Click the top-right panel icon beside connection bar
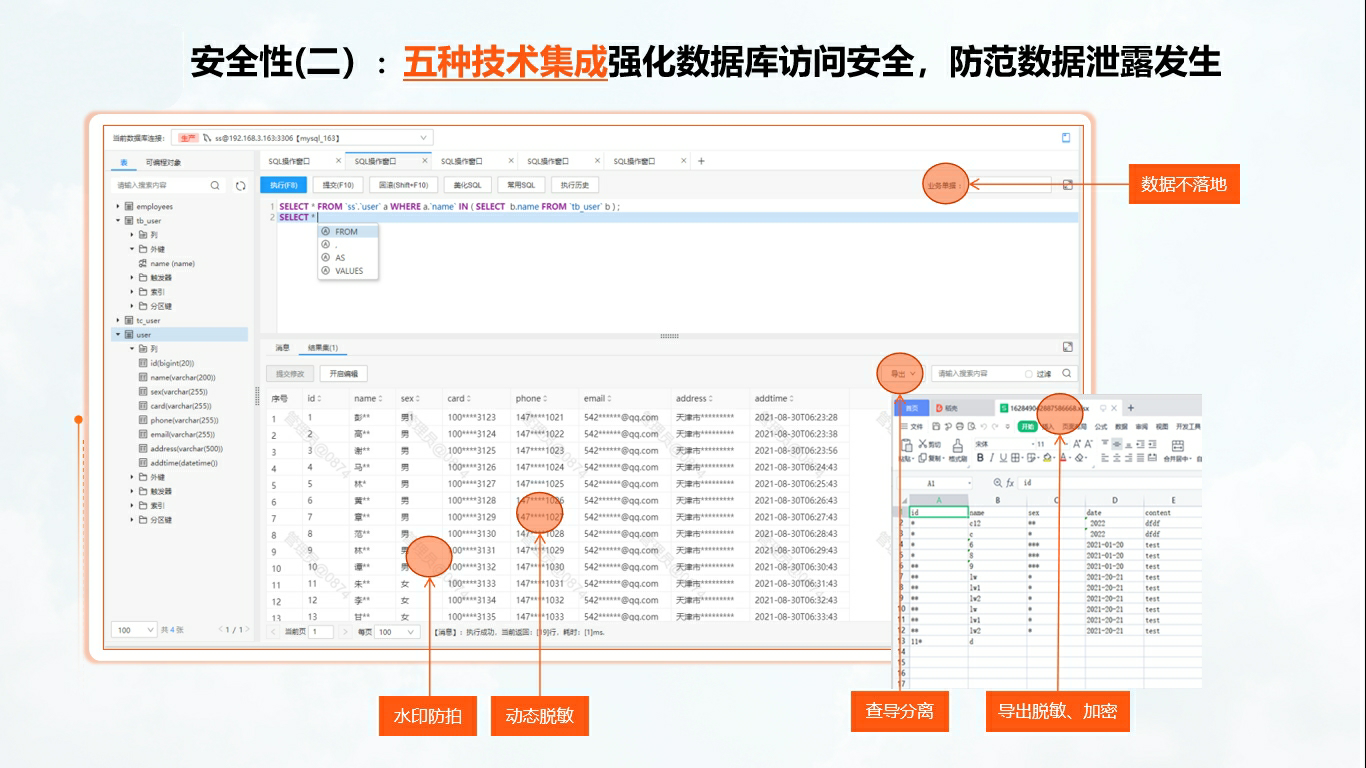1366x768 pixels. (x=1066, y=138)
